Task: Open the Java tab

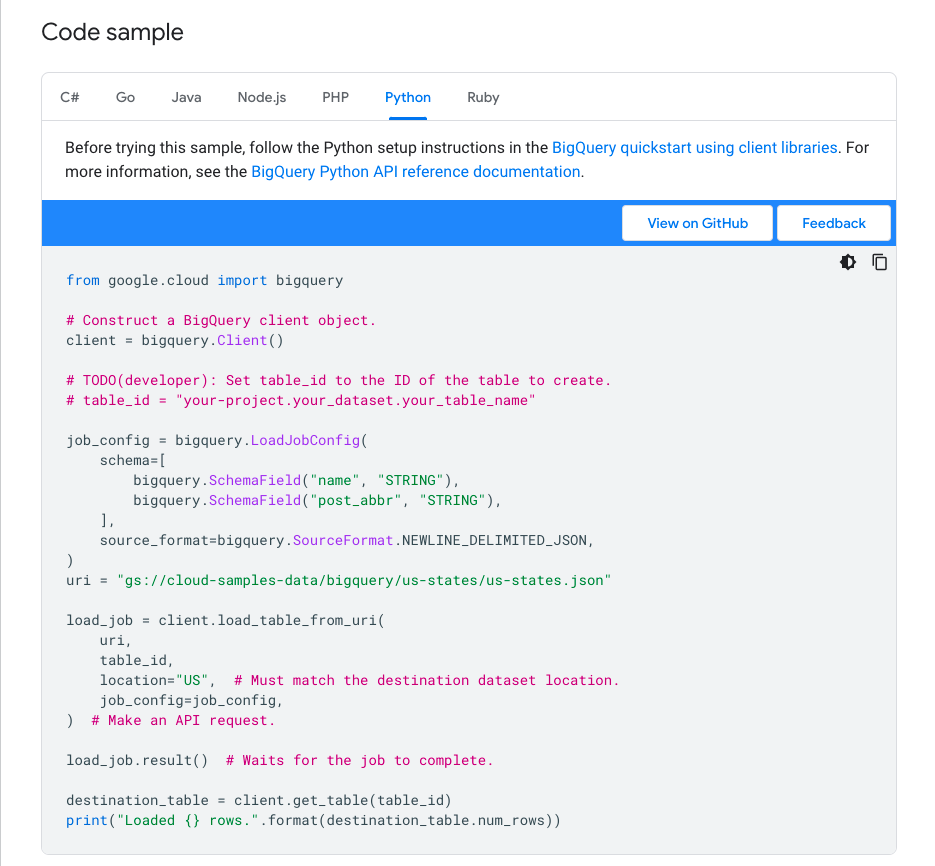Action: (x=186, y=97)
